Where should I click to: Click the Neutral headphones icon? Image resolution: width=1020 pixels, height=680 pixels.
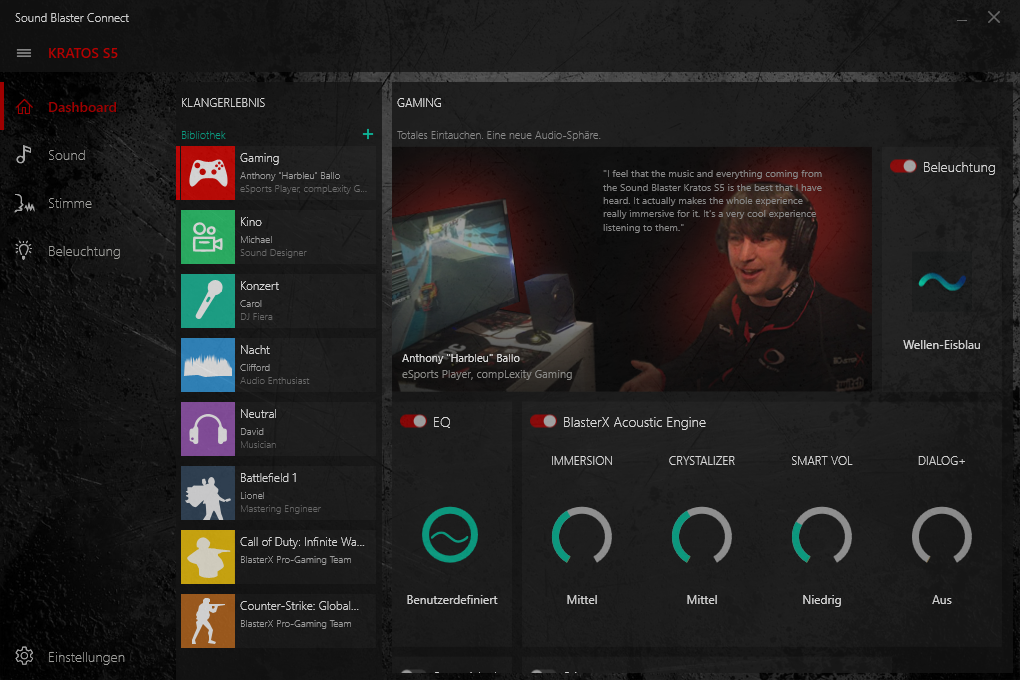click(x=208, y=429)
